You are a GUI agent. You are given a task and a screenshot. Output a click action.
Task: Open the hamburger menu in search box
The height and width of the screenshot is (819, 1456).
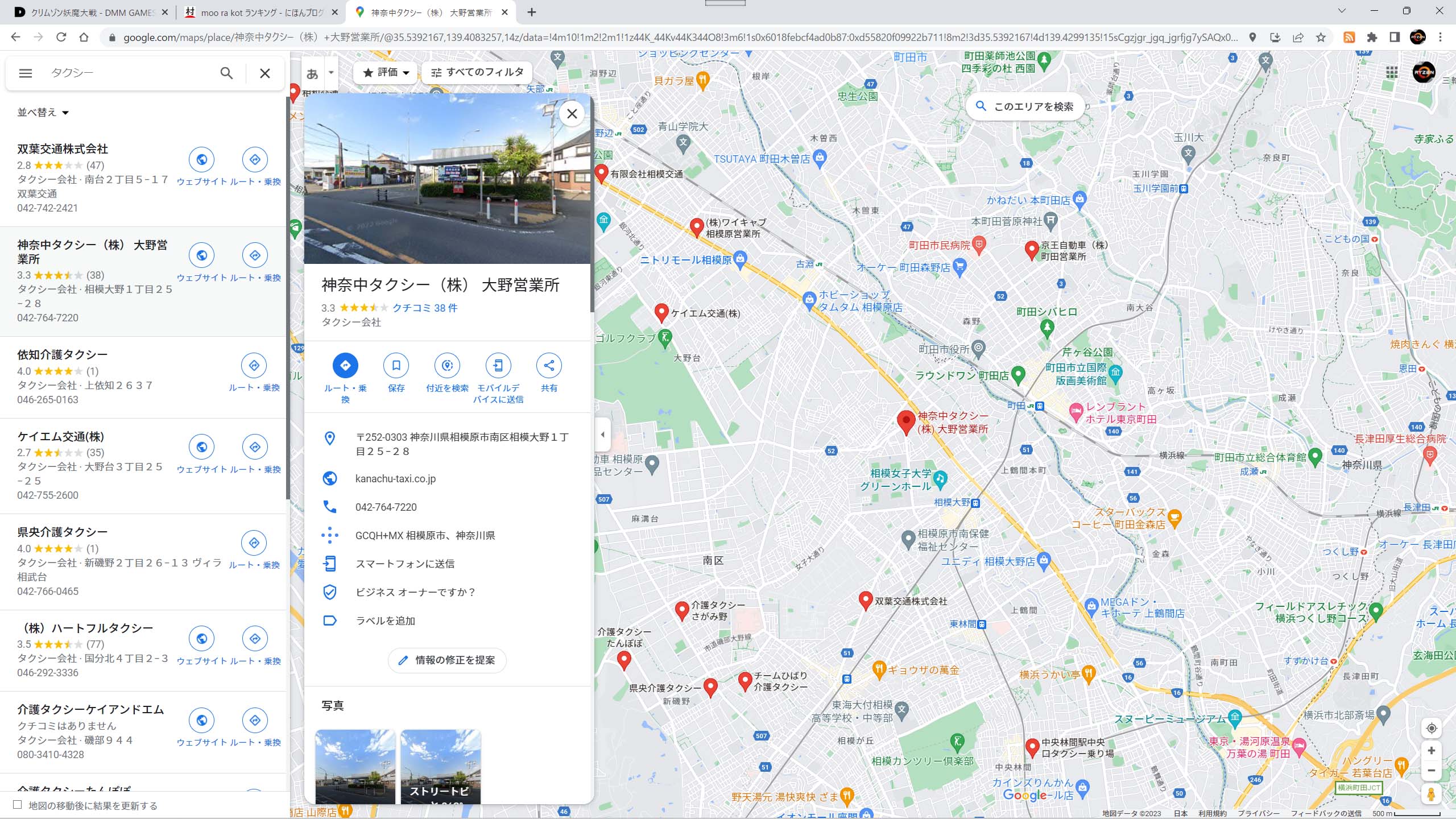[26, 73]
